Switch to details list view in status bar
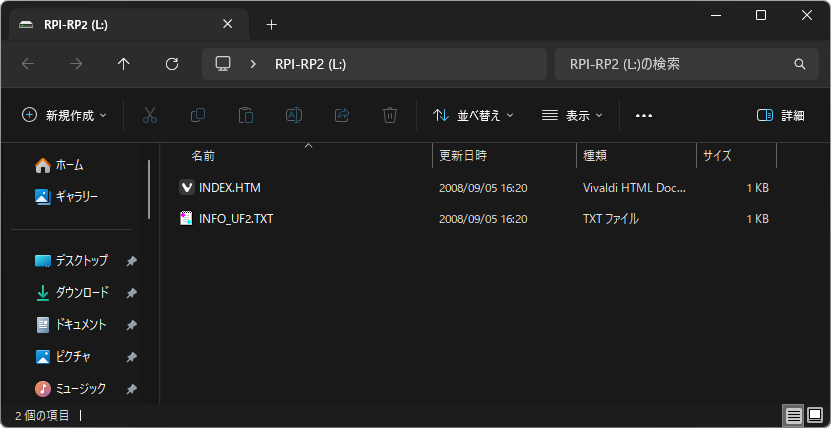Screen dimensions: 831x428 pos(793,416)
